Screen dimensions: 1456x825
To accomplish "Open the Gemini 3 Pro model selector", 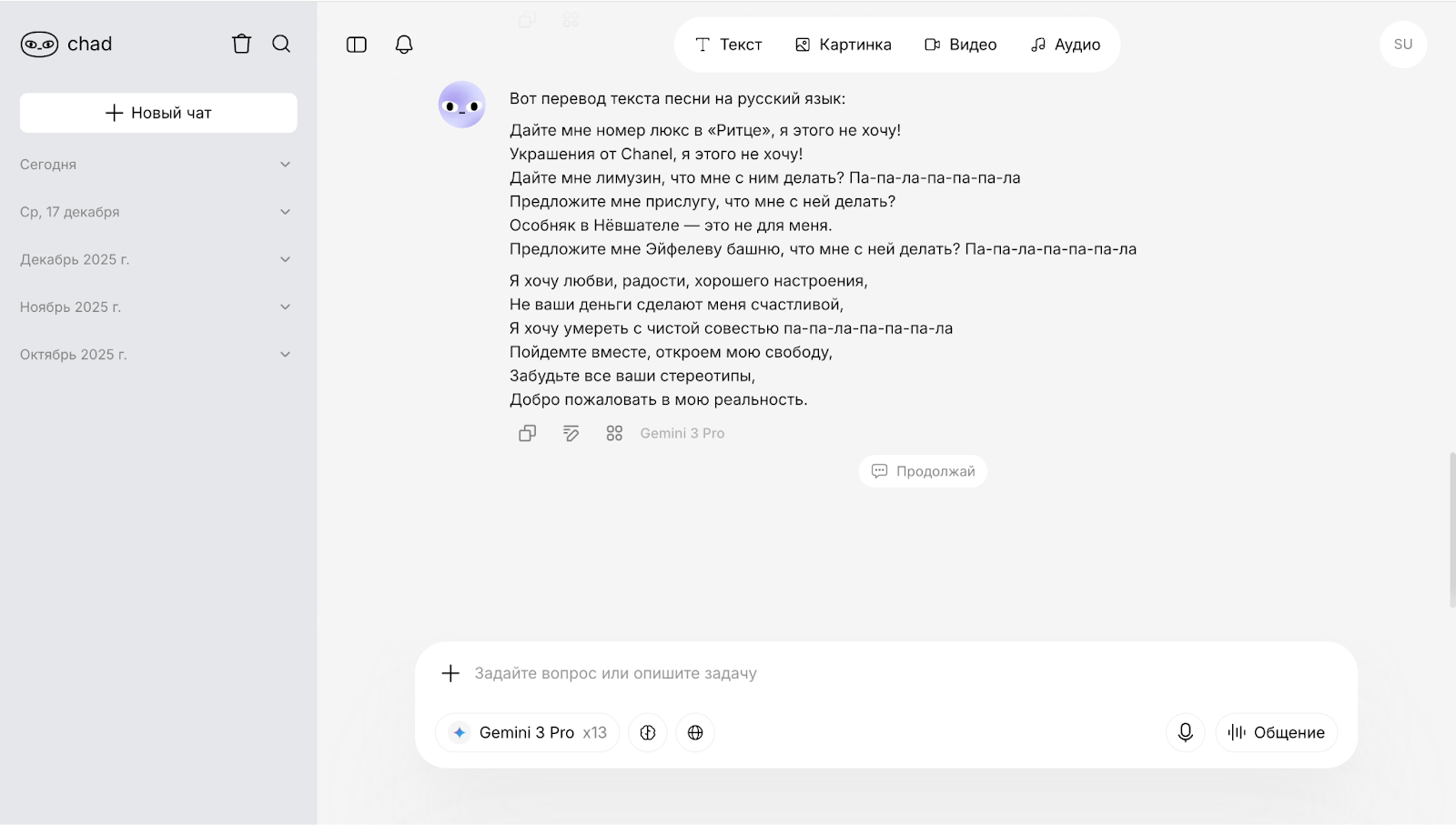I will pos(528,732).
